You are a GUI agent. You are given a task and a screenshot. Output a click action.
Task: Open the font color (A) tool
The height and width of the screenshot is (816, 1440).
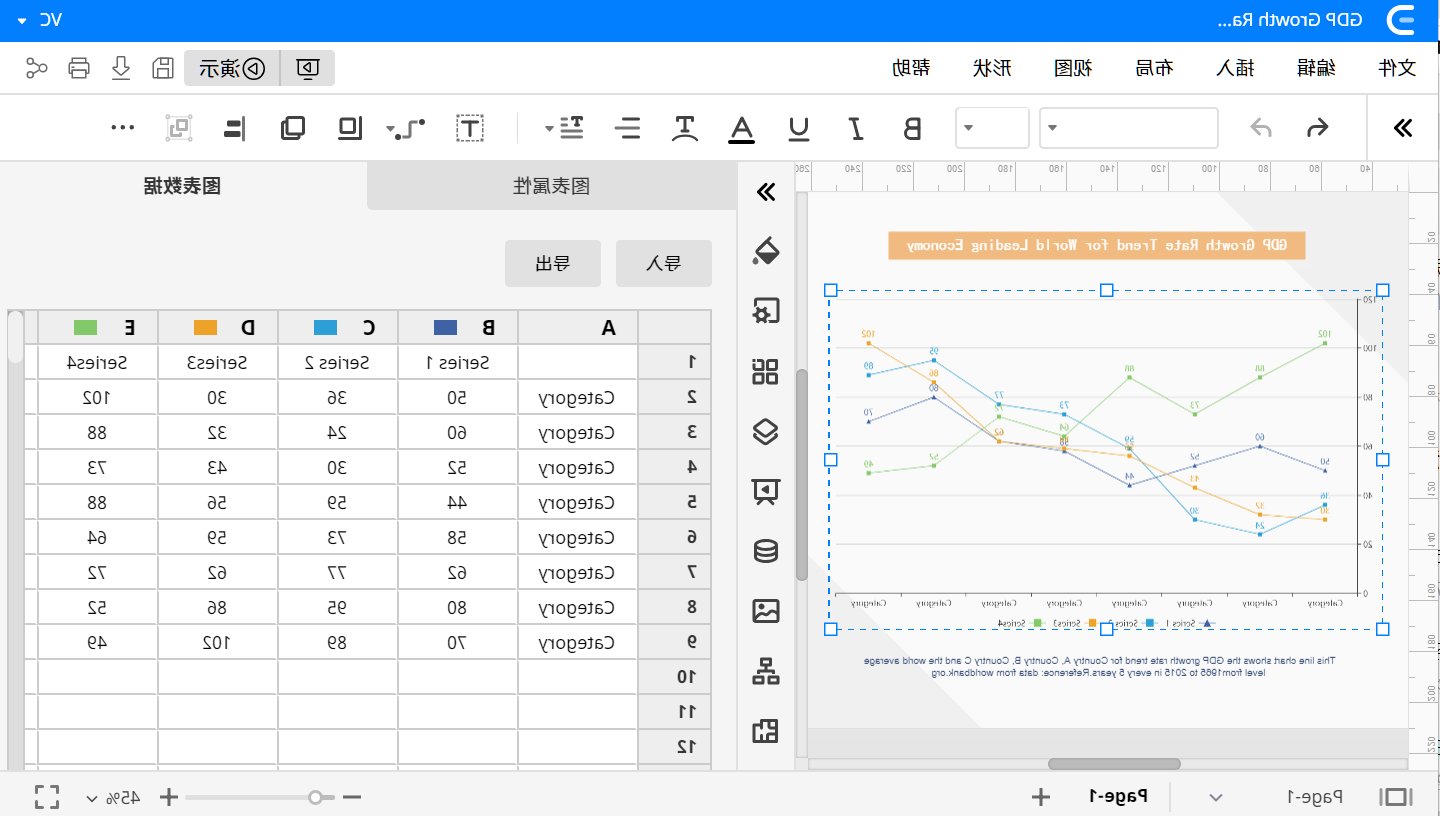[x=741, y=129]
